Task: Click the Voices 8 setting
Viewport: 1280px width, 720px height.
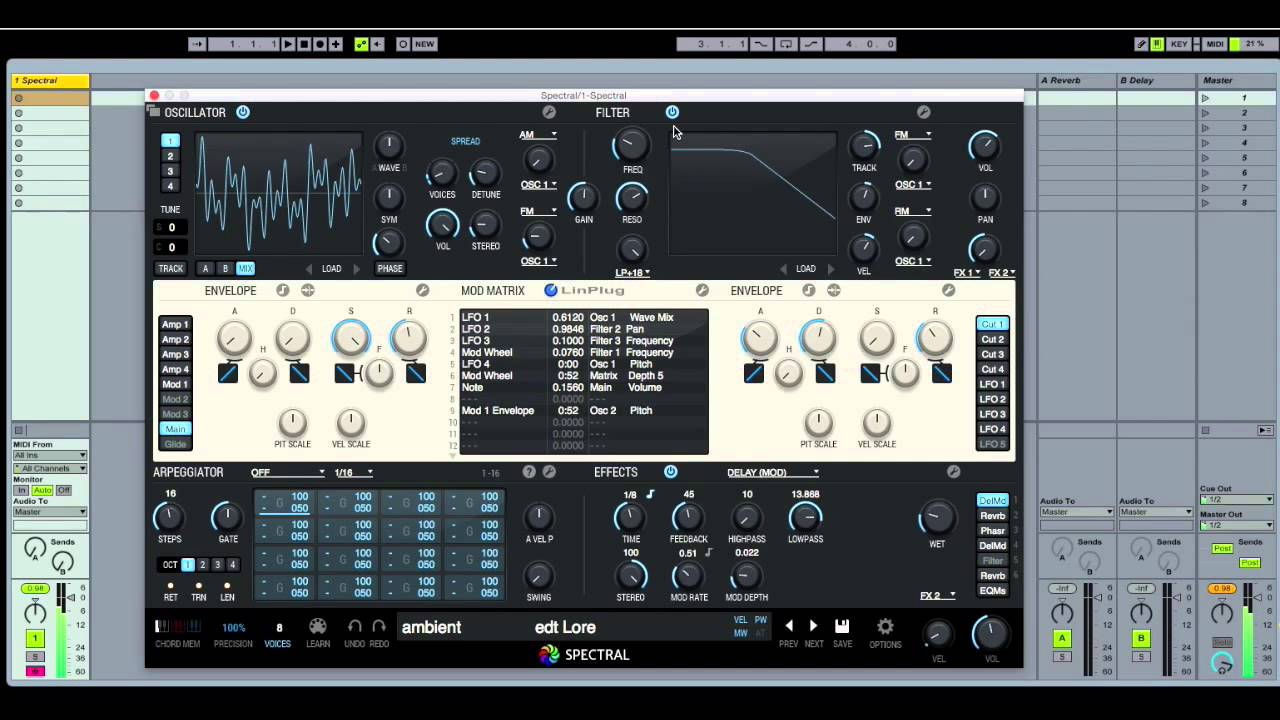Action: tap(278, 628)
